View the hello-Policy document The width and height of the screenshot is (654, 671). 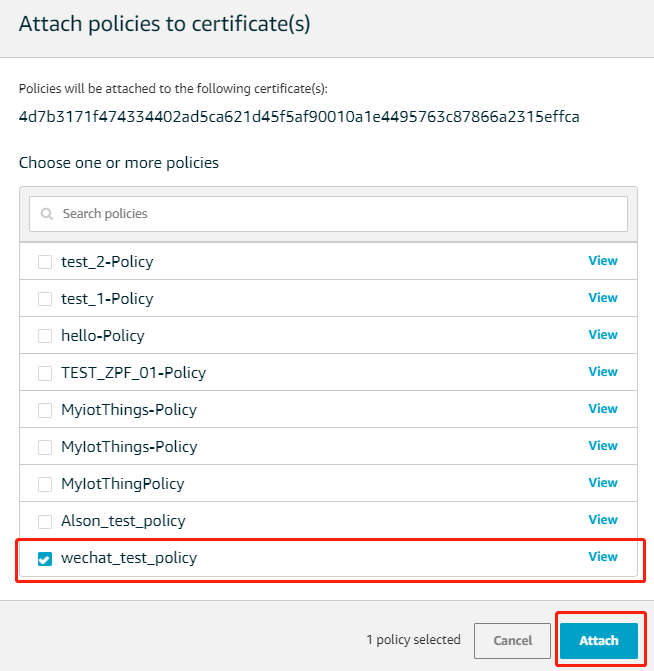(602, 335)
